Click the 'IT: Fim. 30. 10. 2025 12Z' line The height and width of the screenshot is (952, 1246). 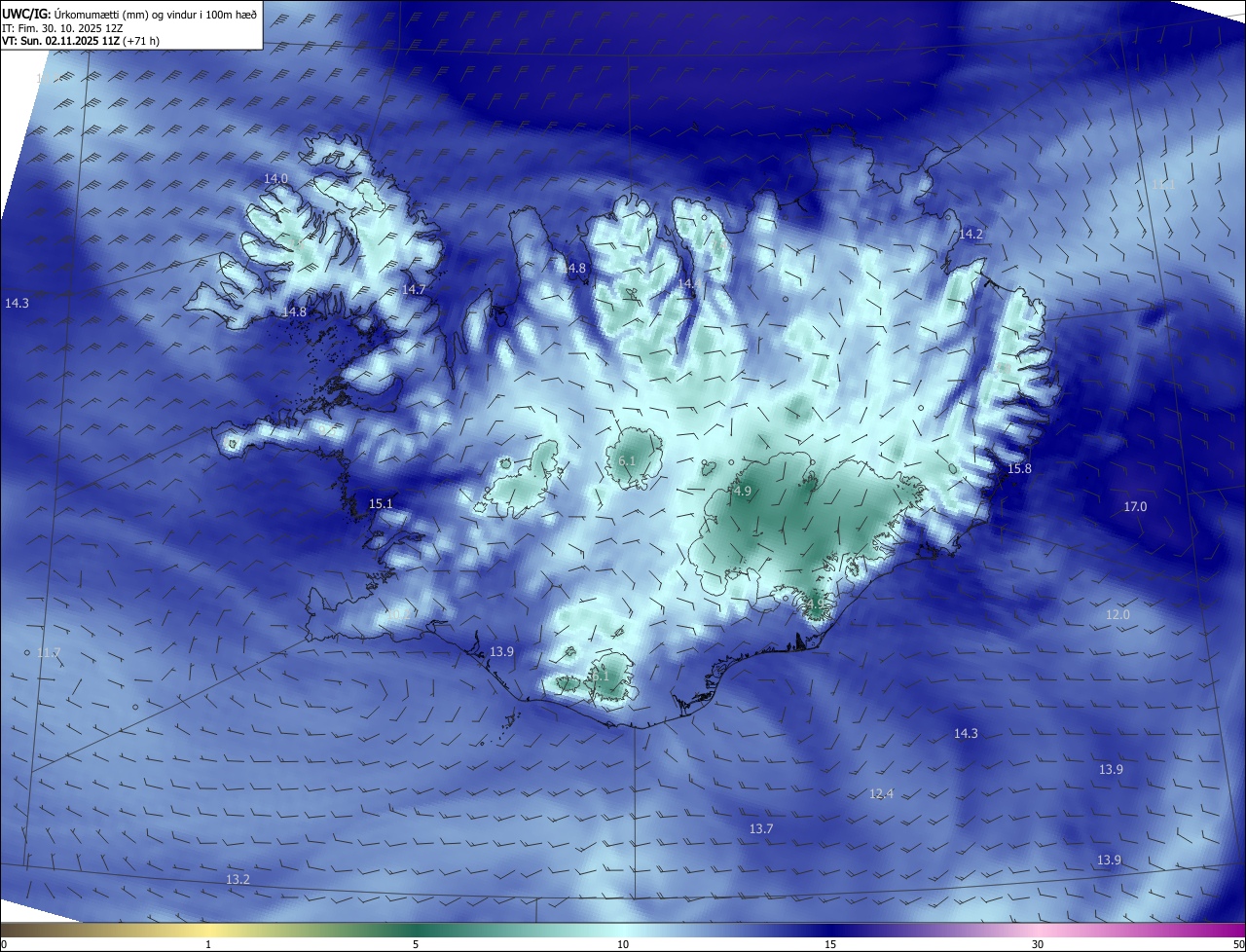62,28
